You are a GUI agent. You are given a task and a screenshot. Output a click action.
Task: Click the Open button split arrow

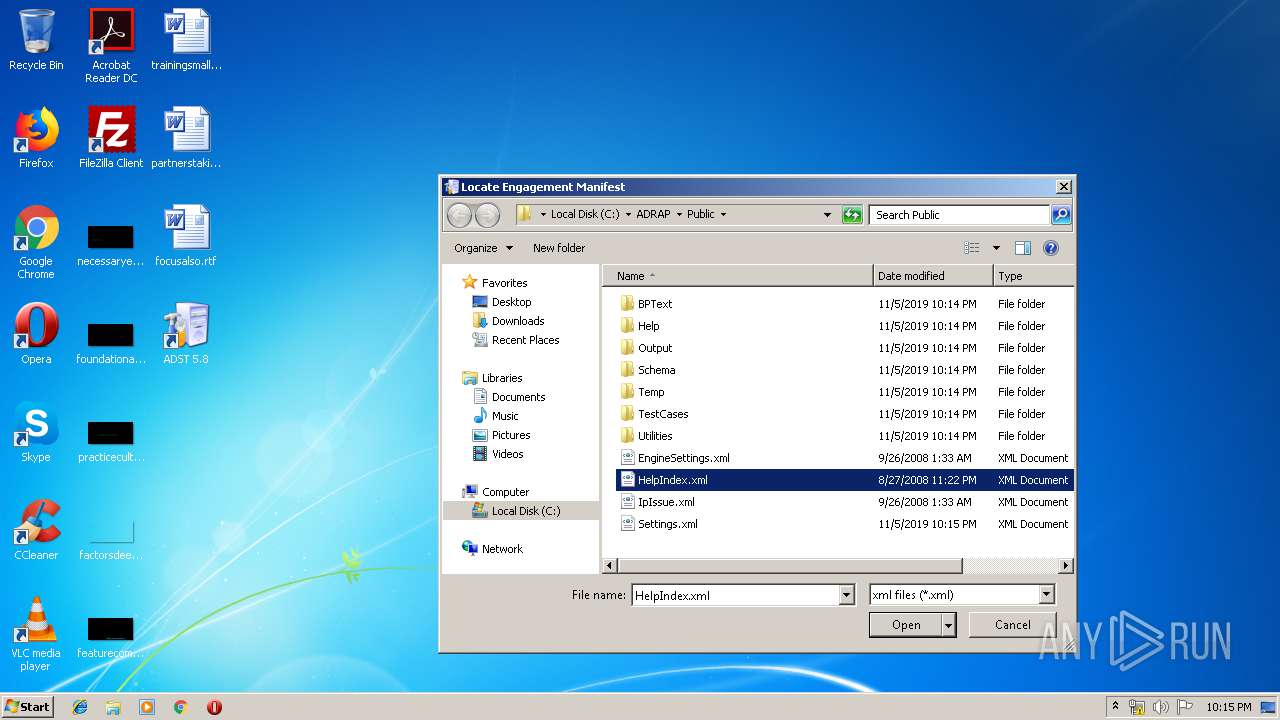[949, 625]
